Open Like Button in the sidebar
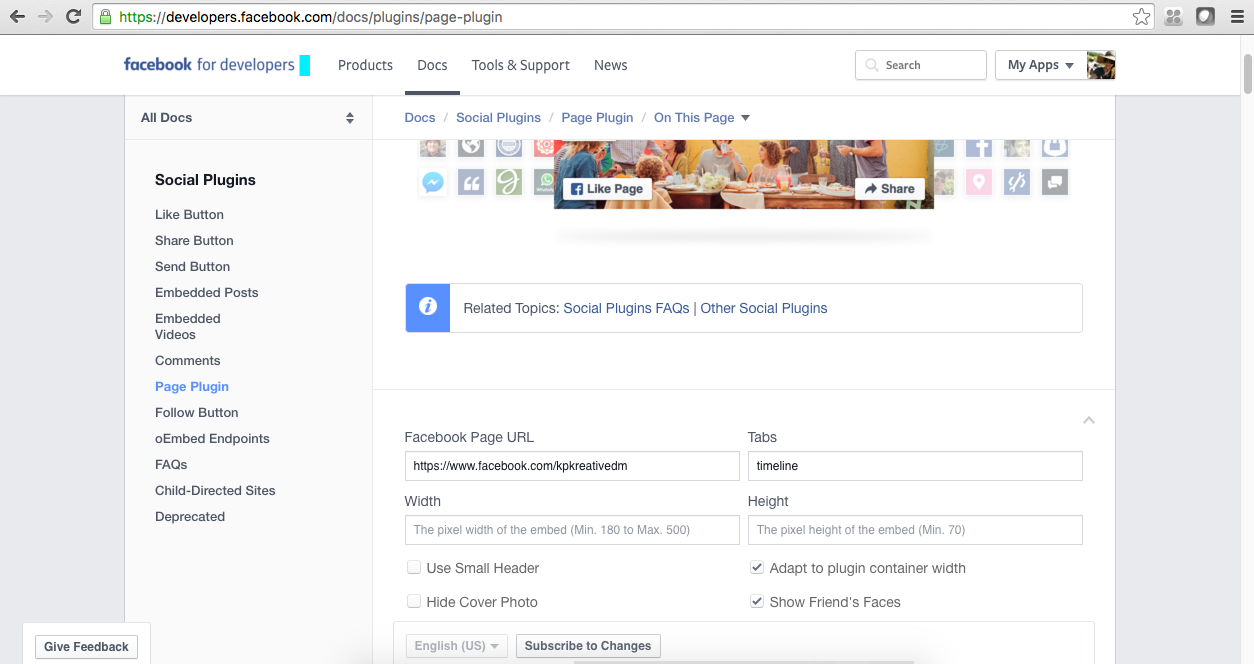This screenshot has width=1254, height=664. (189, 214)
